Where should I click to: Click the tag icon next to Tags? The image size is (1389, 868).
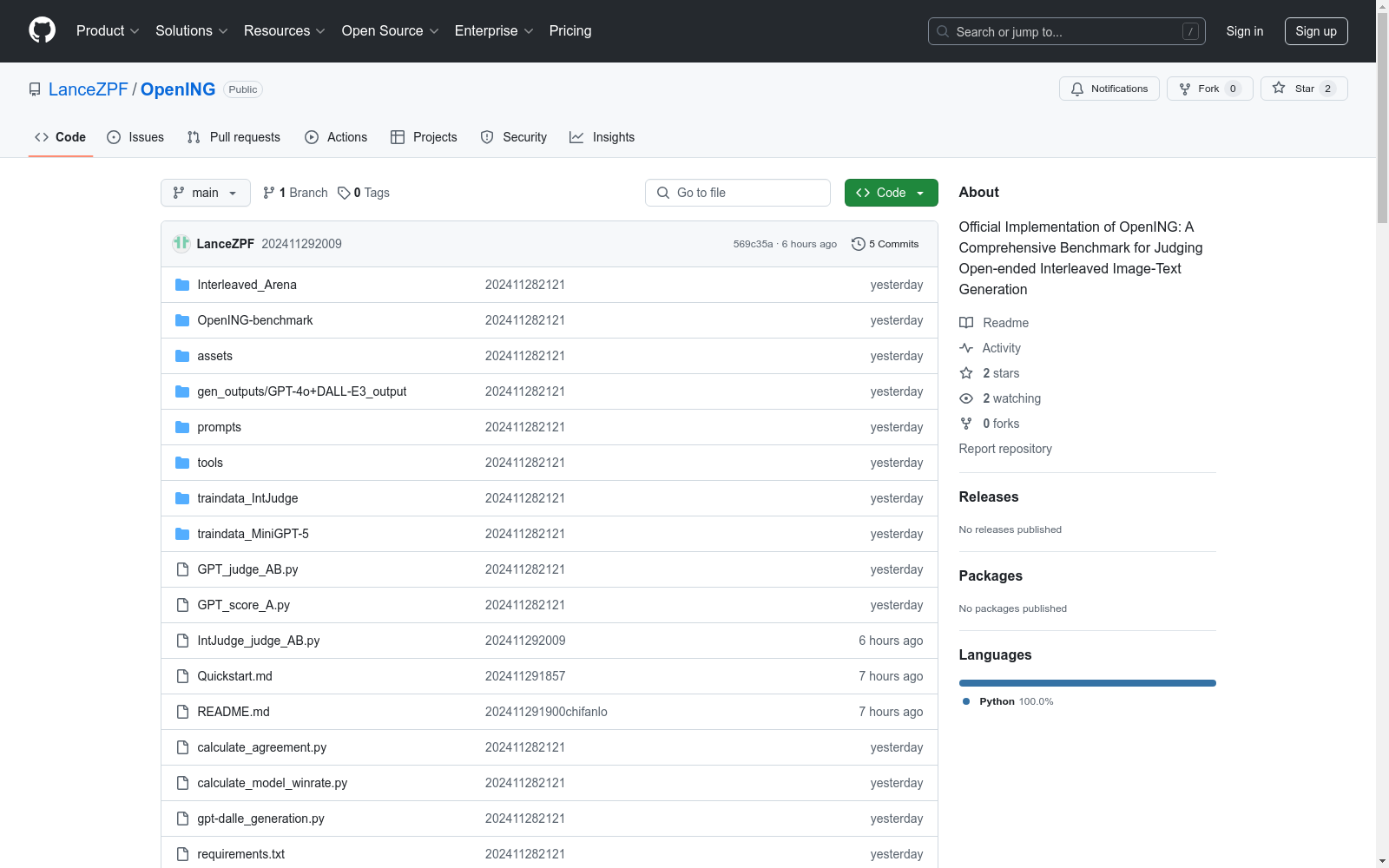click(x=344, y=193)
